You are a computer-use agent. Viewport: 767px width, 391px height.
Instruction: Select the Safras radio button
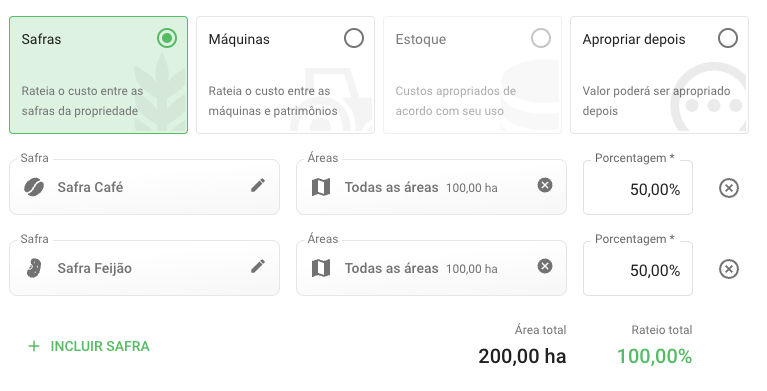(167, 38)
